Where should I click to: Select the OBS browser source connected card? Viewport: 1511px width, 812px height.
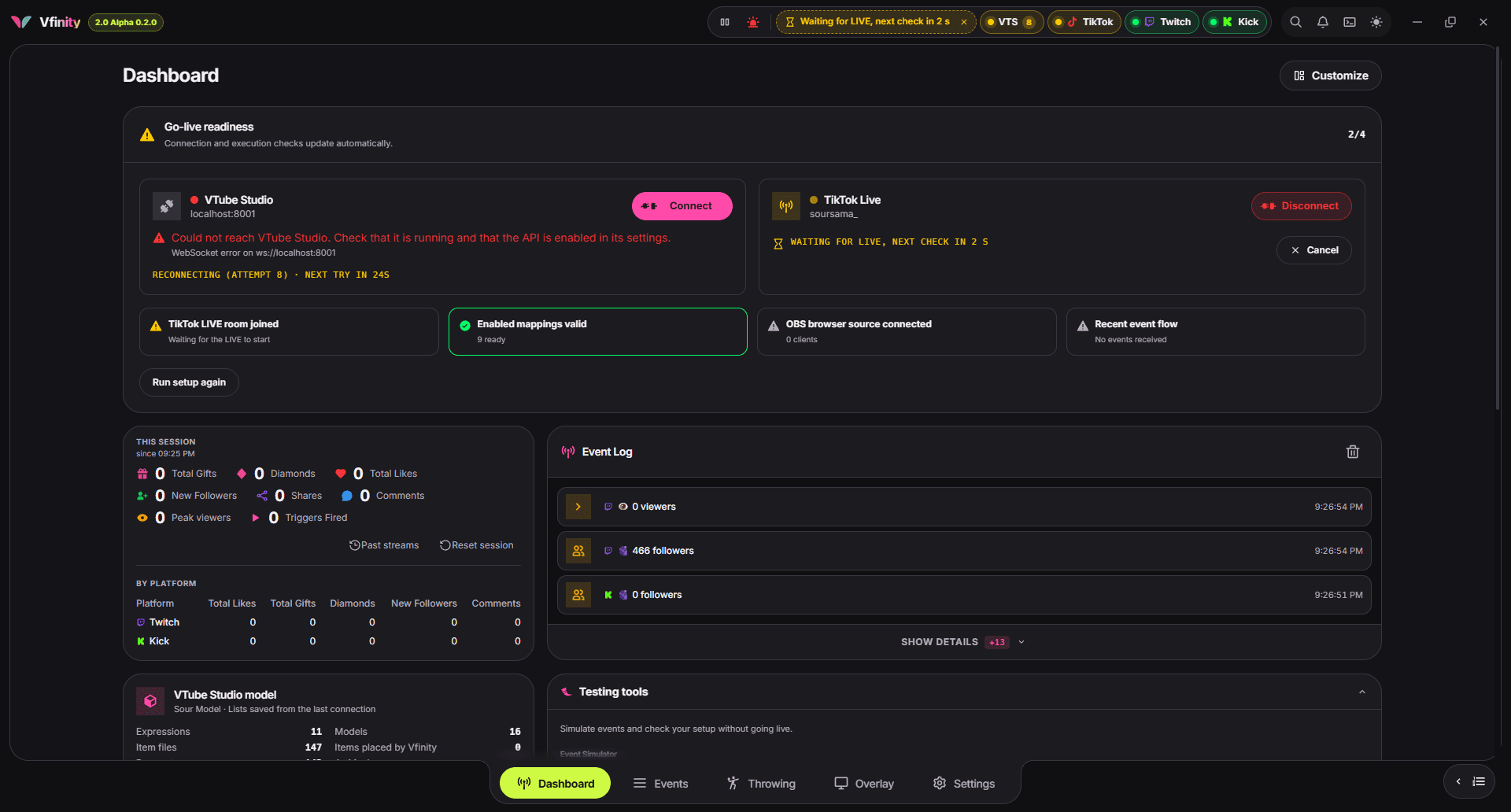tap(907, 331)
